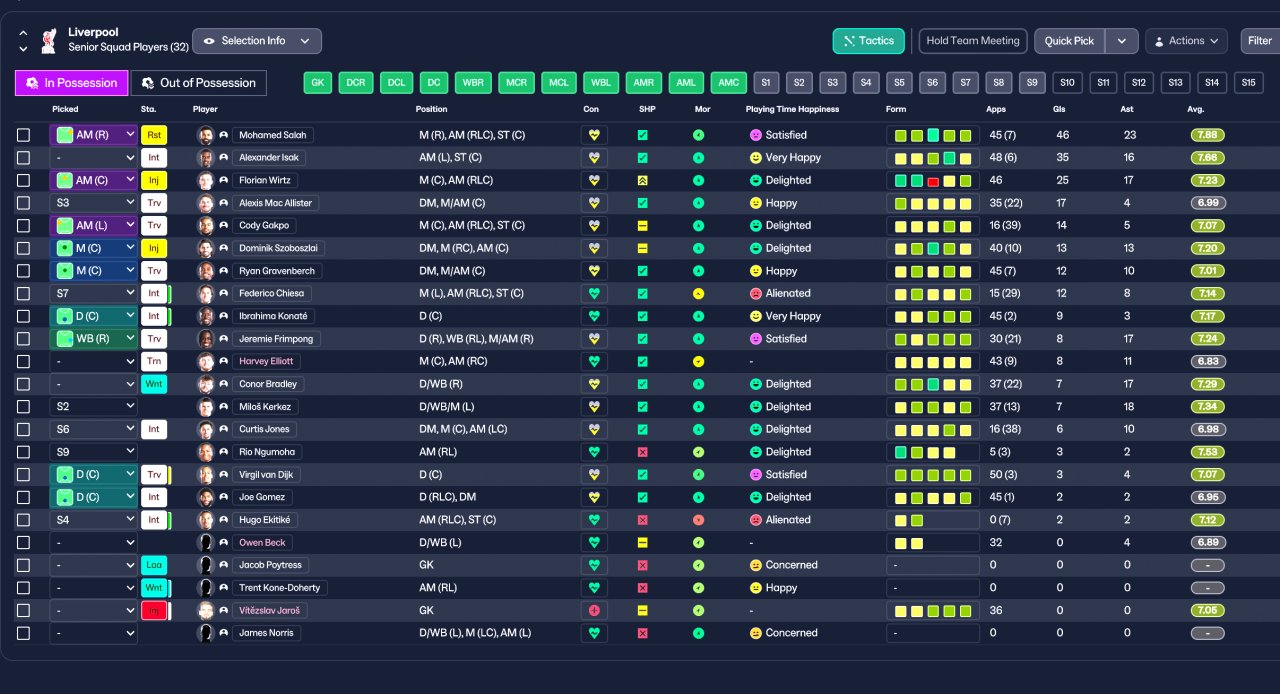Tick the checkbox for Mohamed Salah
The width and height of the screenshot is (1280, 694).
tap(23, 135)
